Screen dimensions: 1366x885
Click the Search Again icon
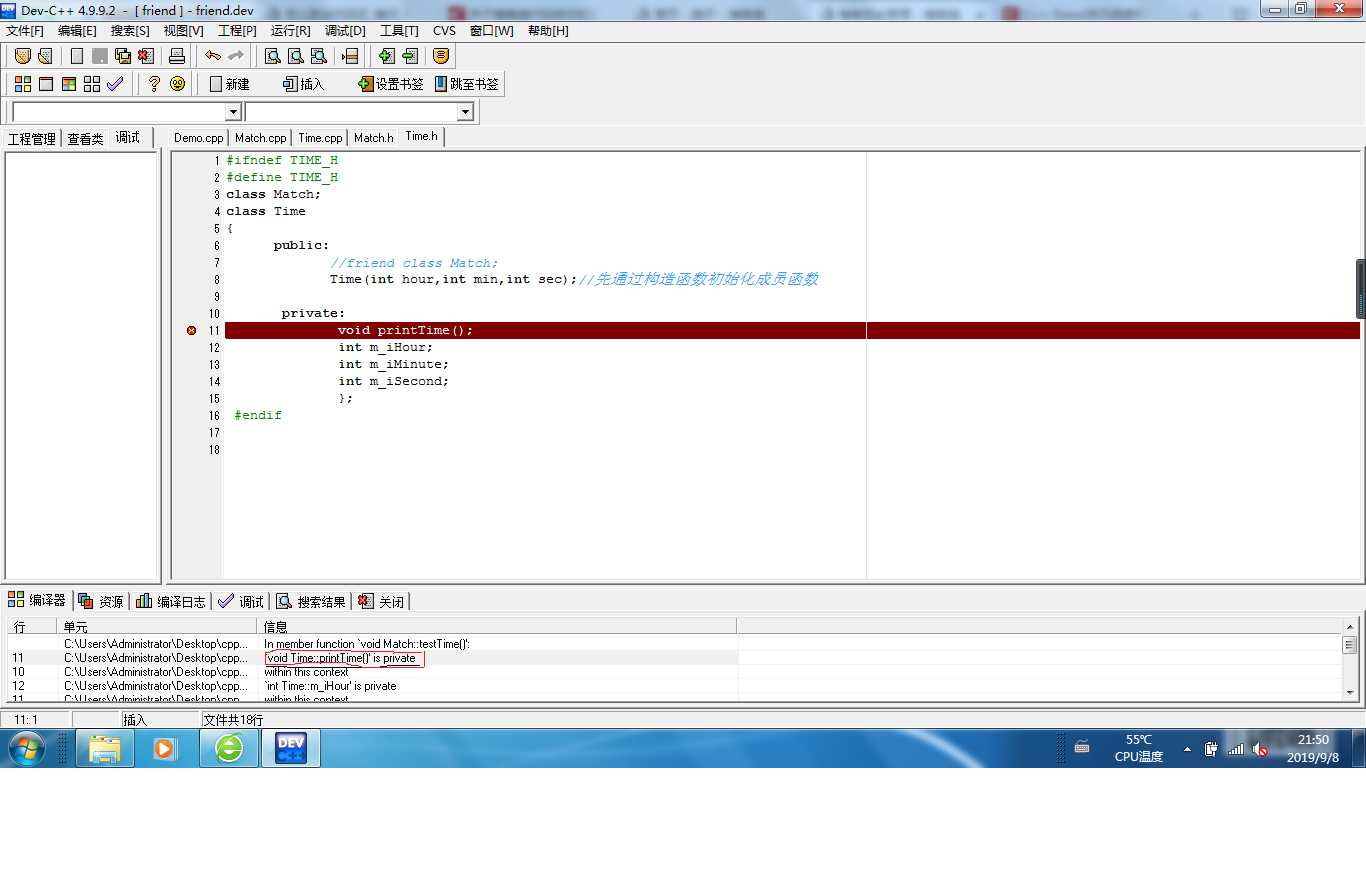click(x=318, y=56)
